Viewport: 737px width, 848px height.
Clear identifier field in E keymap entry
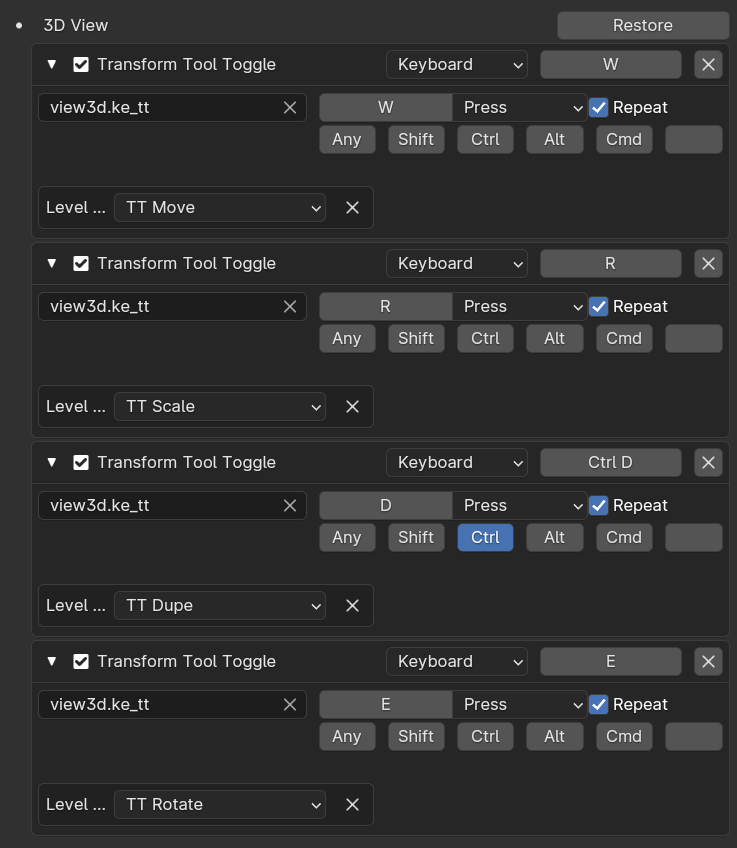coord(290,705)
